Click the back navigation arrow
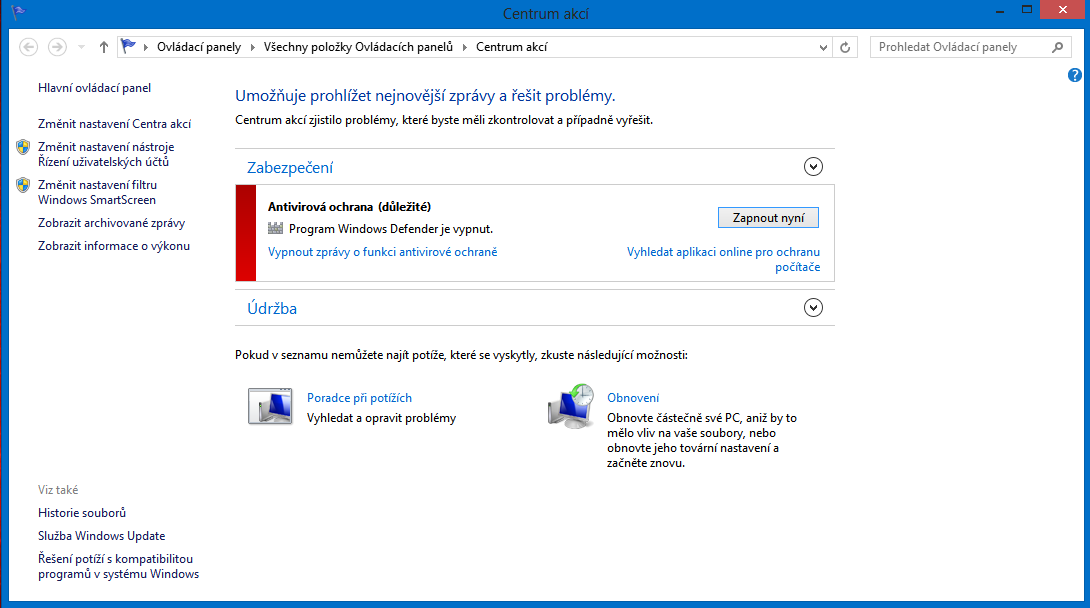This screenshot has width=1090, height=608. [29, 47]
